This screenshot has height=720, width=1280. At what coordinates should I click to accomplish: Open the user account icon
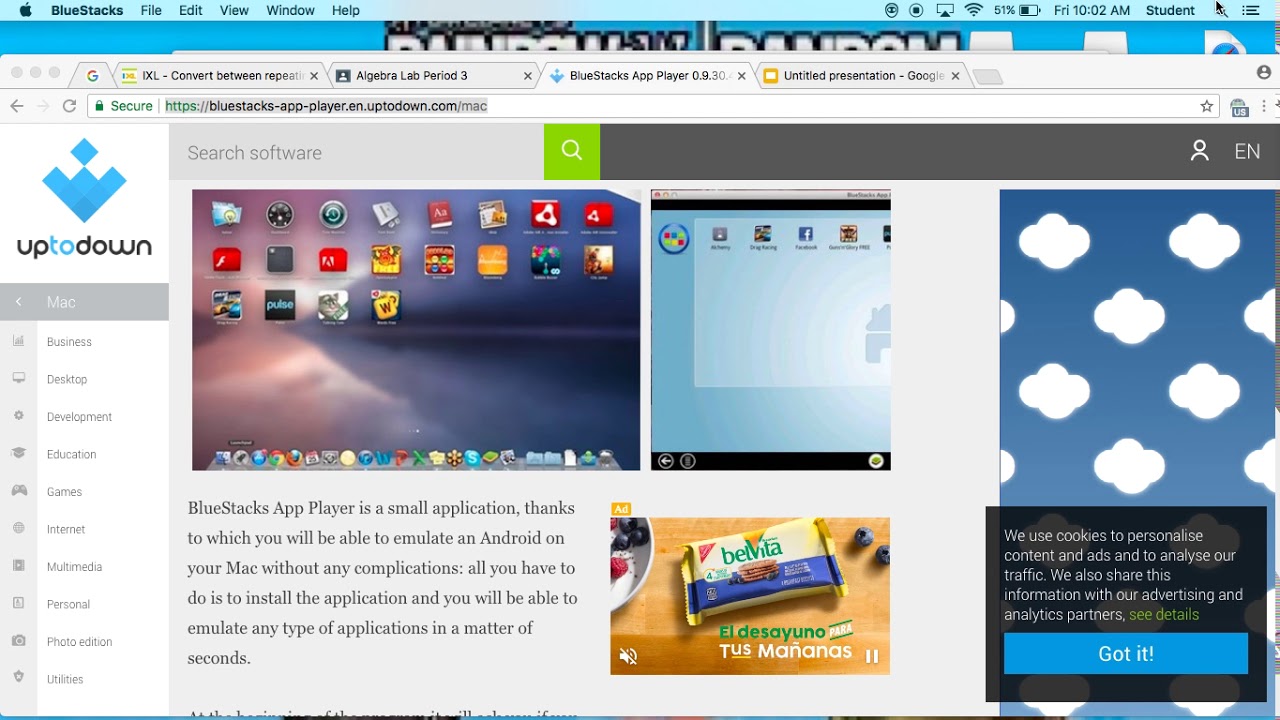[x=1199, y=151]
